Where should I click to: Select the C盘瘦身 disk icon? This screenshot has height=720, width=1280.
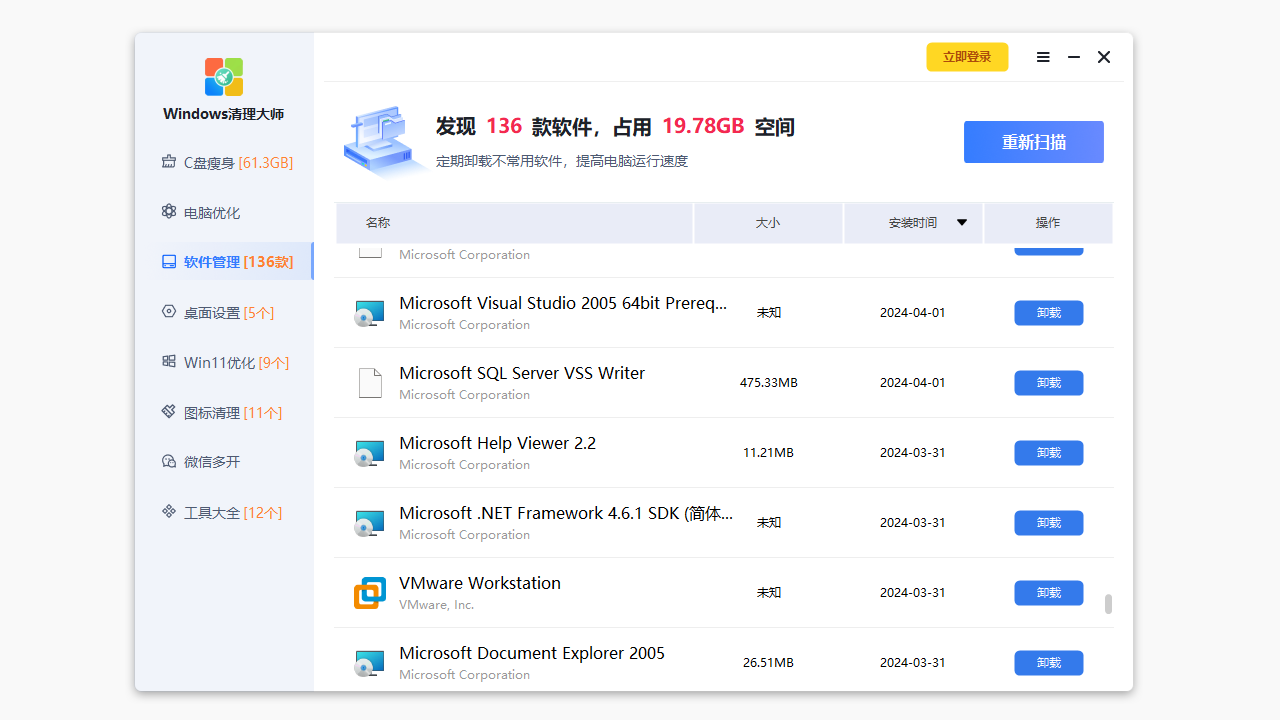pos(168,162)
